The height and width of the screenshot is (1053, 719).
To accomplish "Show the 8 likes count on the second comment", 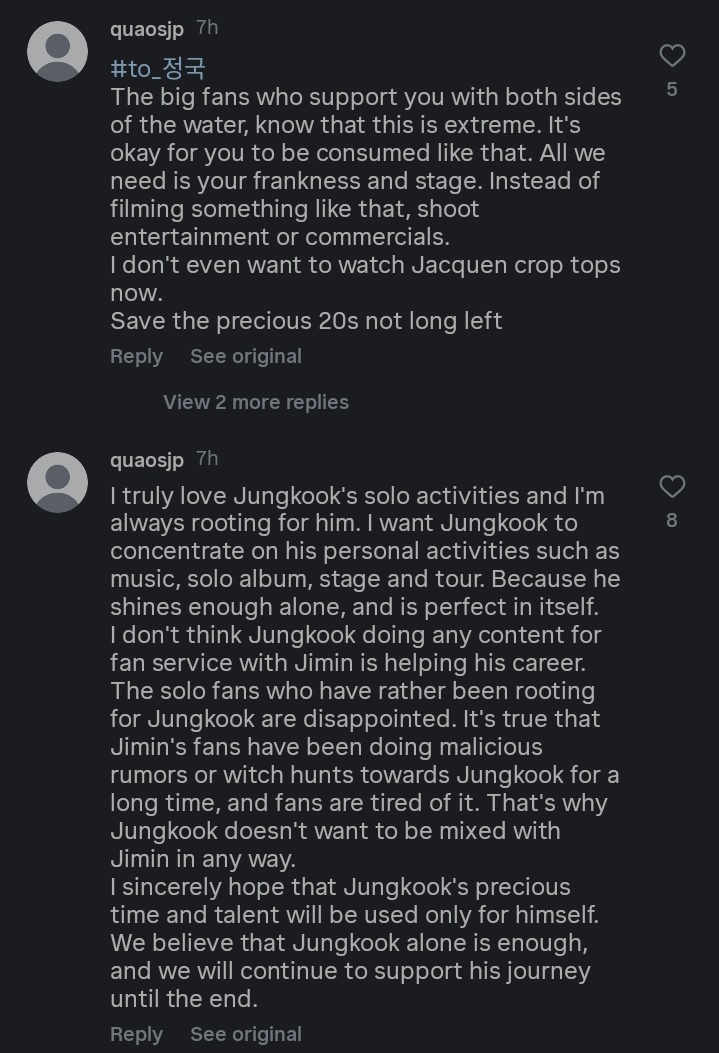I will click(672, 520).
